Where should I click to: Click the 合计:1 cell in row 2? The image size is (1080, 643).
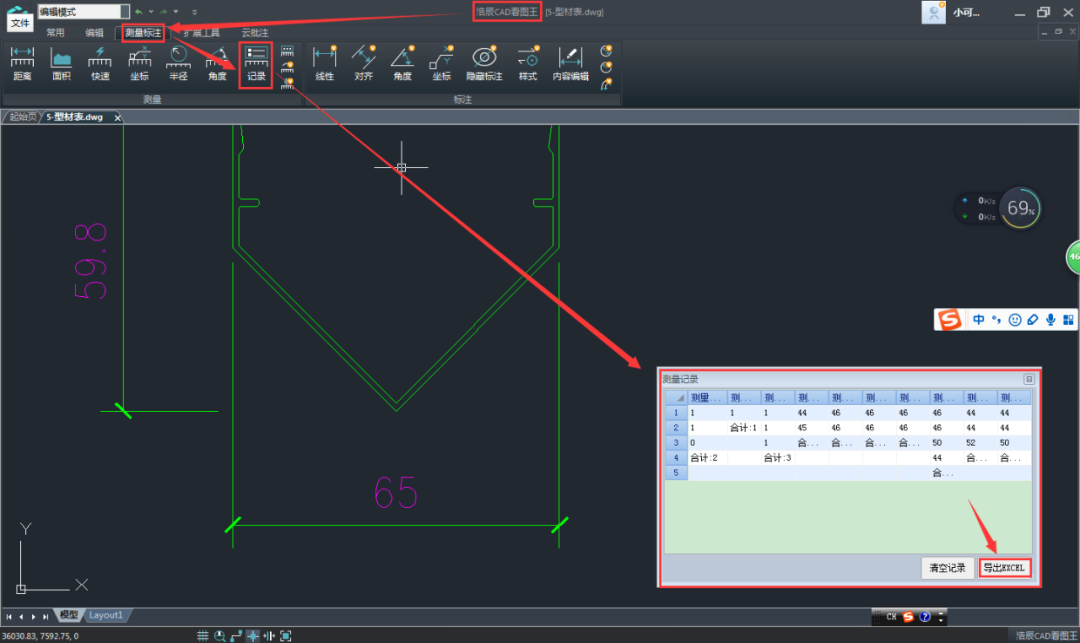tap(744, 428)
